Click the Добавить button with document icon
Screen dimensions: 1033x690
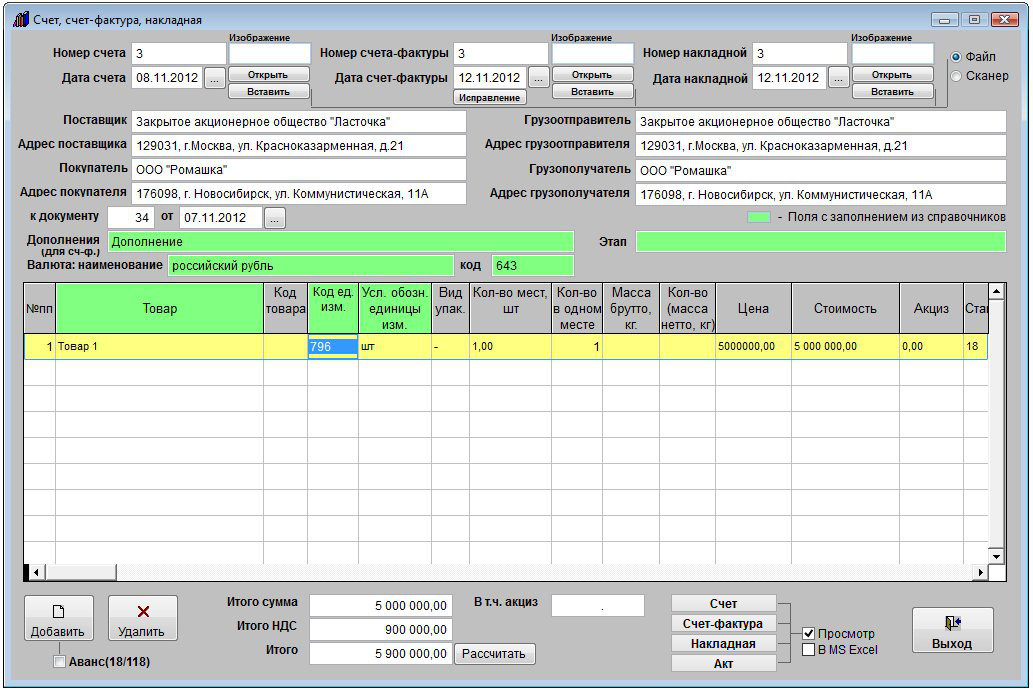coord(58,619)
